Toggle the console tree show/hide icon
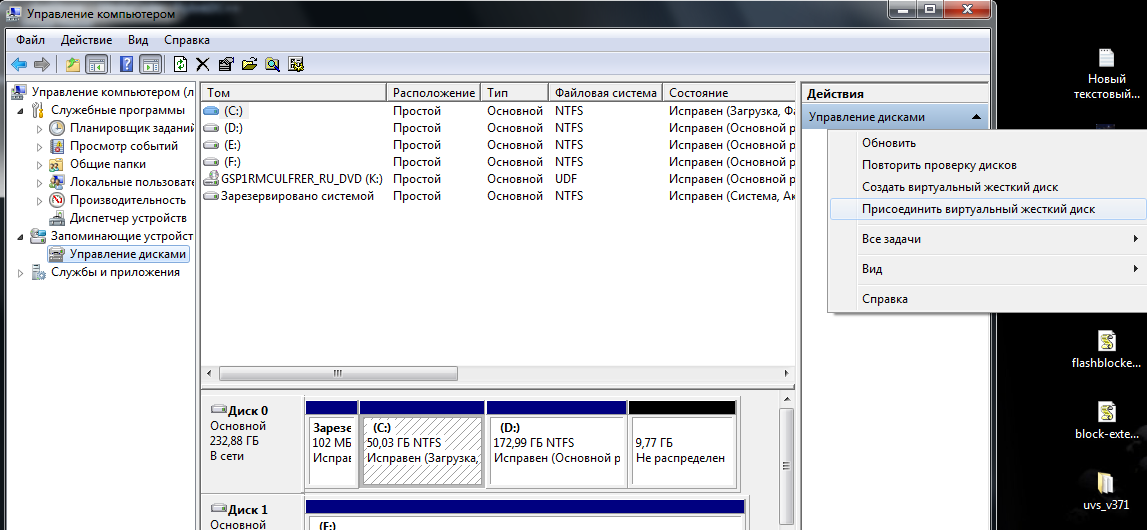Image resolution: width=1147 pixels, height=530 pixels. pyautogui.click(x=96, y=64)
